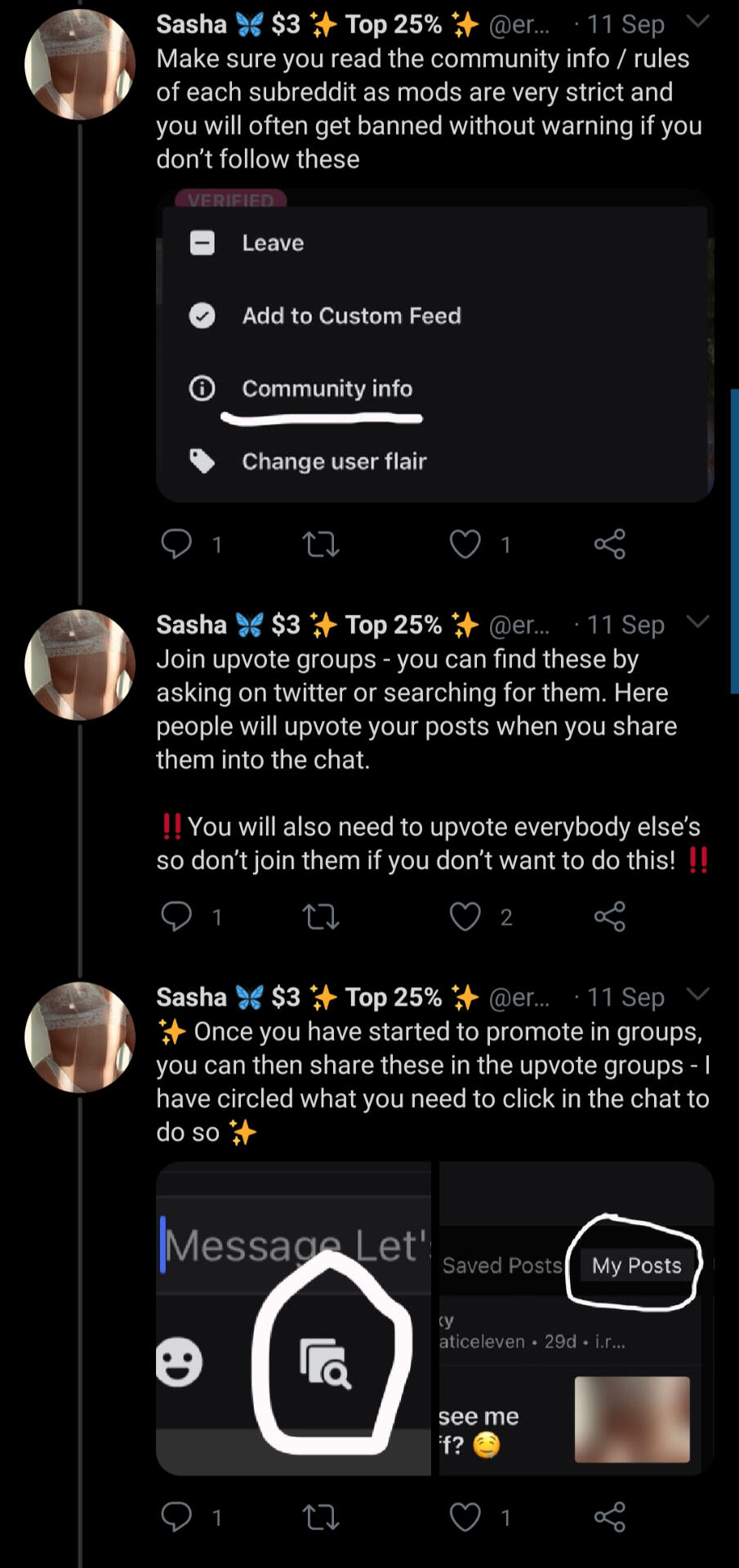The height and width of the screenshot is (1568, 739).
Task: Open the My Posts screenshot image
Action: pos(577,1318)
